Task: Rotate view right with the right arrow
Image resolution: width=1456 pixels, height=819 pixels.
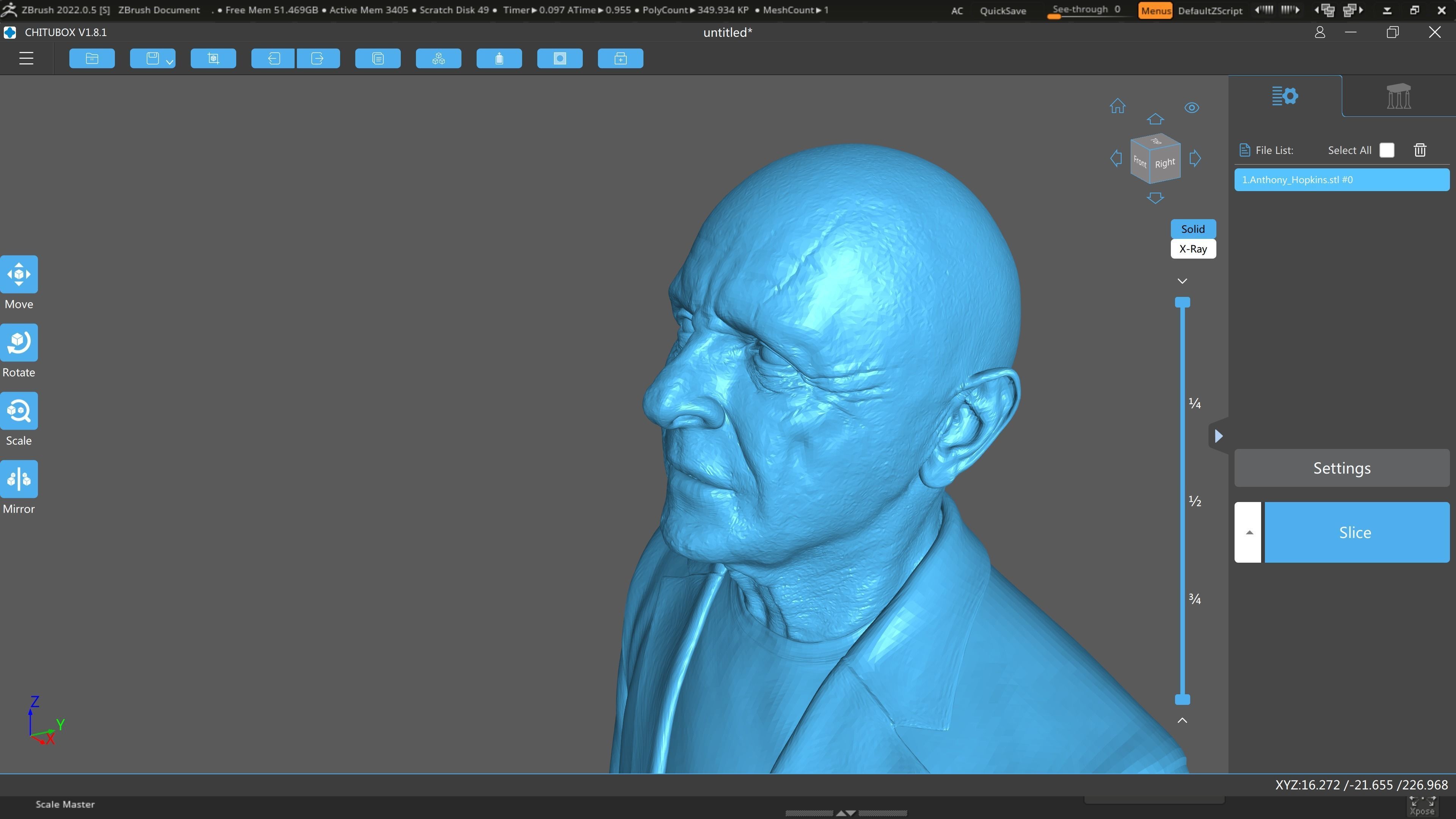Action: coord(1195,158)
